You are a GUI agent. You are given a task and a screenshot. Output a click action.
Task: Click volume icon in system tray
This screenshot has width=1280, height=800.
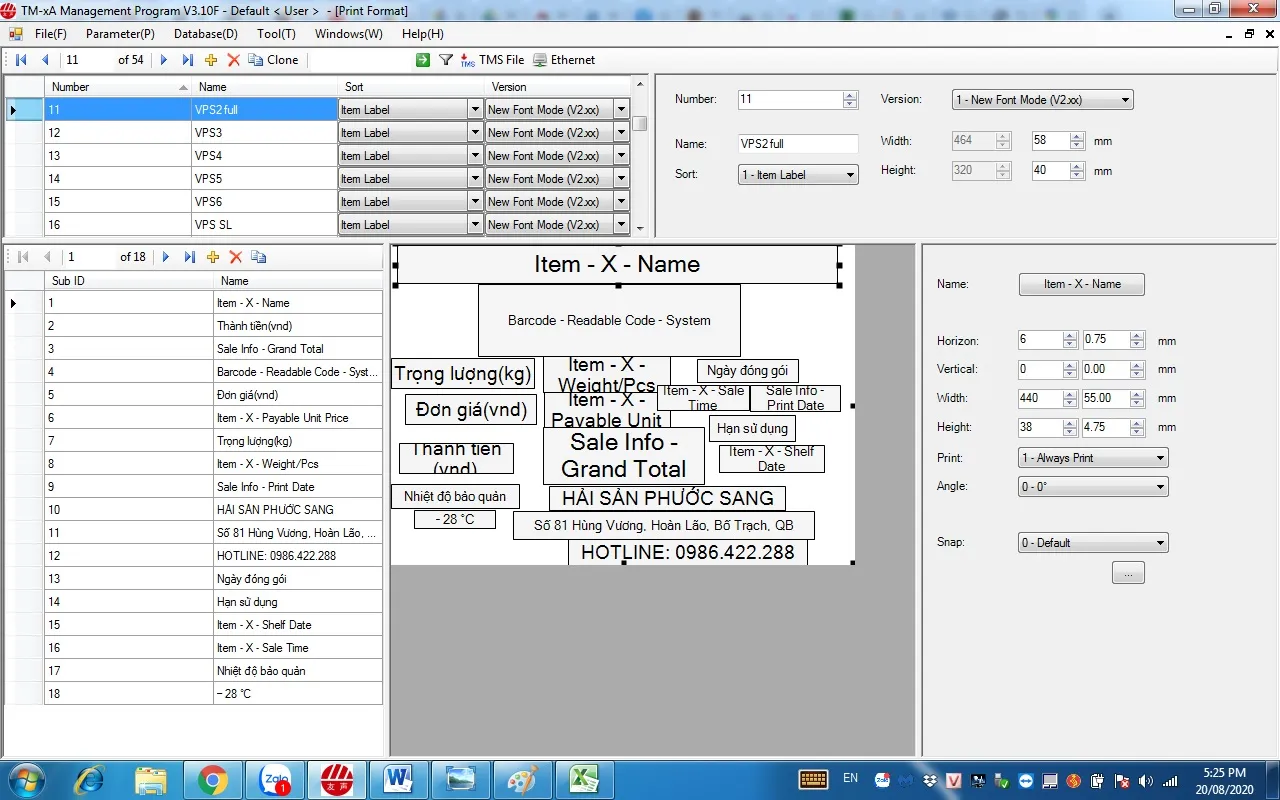click(1144, 780)
